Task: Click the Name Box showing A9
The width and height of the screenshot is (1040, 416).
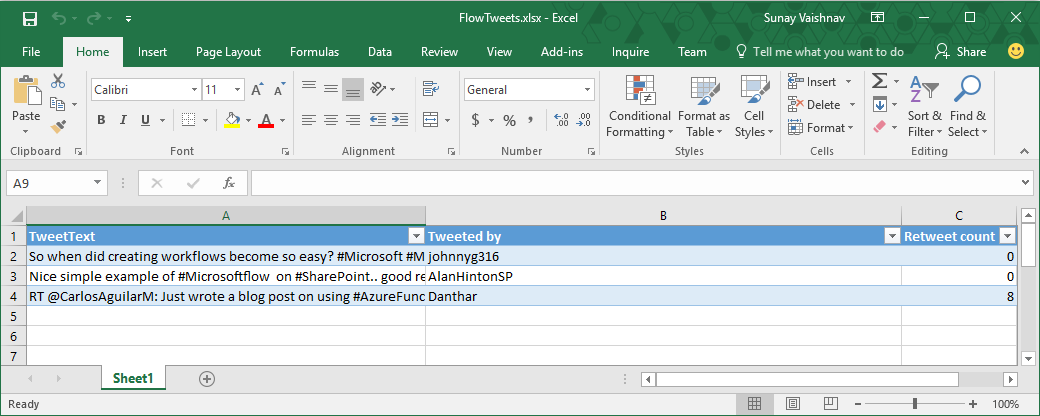Action: click(56, 183)
